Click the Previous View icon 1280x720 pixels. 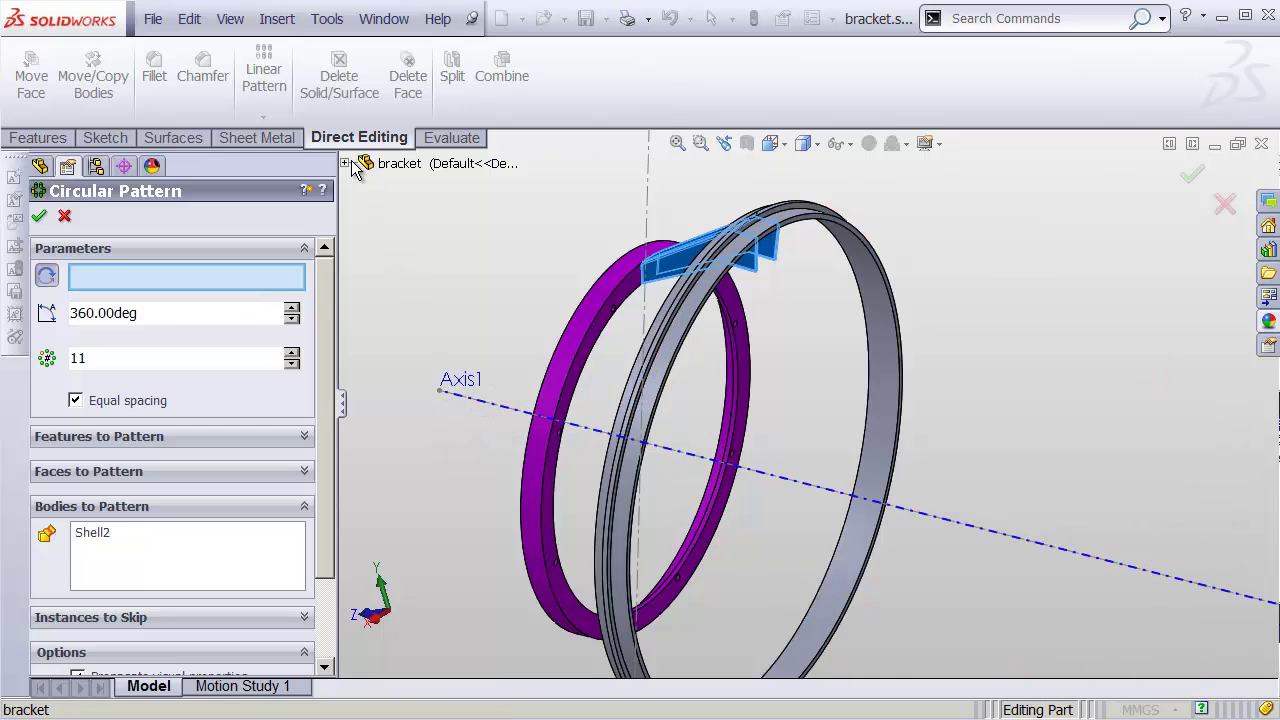(x=724, y=143)
